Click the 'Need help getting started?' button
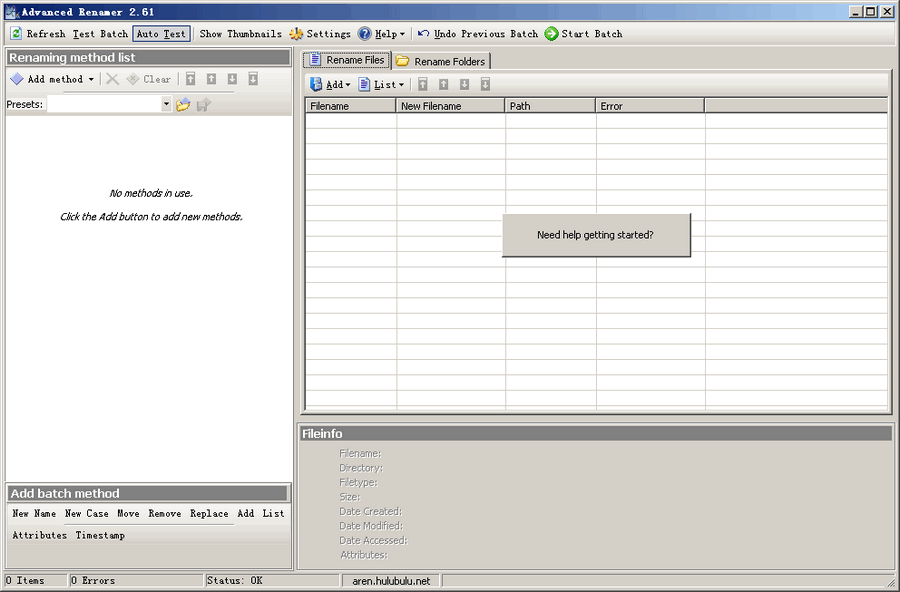The height and width of the screenshot is (592, 900). click(596, 235)
